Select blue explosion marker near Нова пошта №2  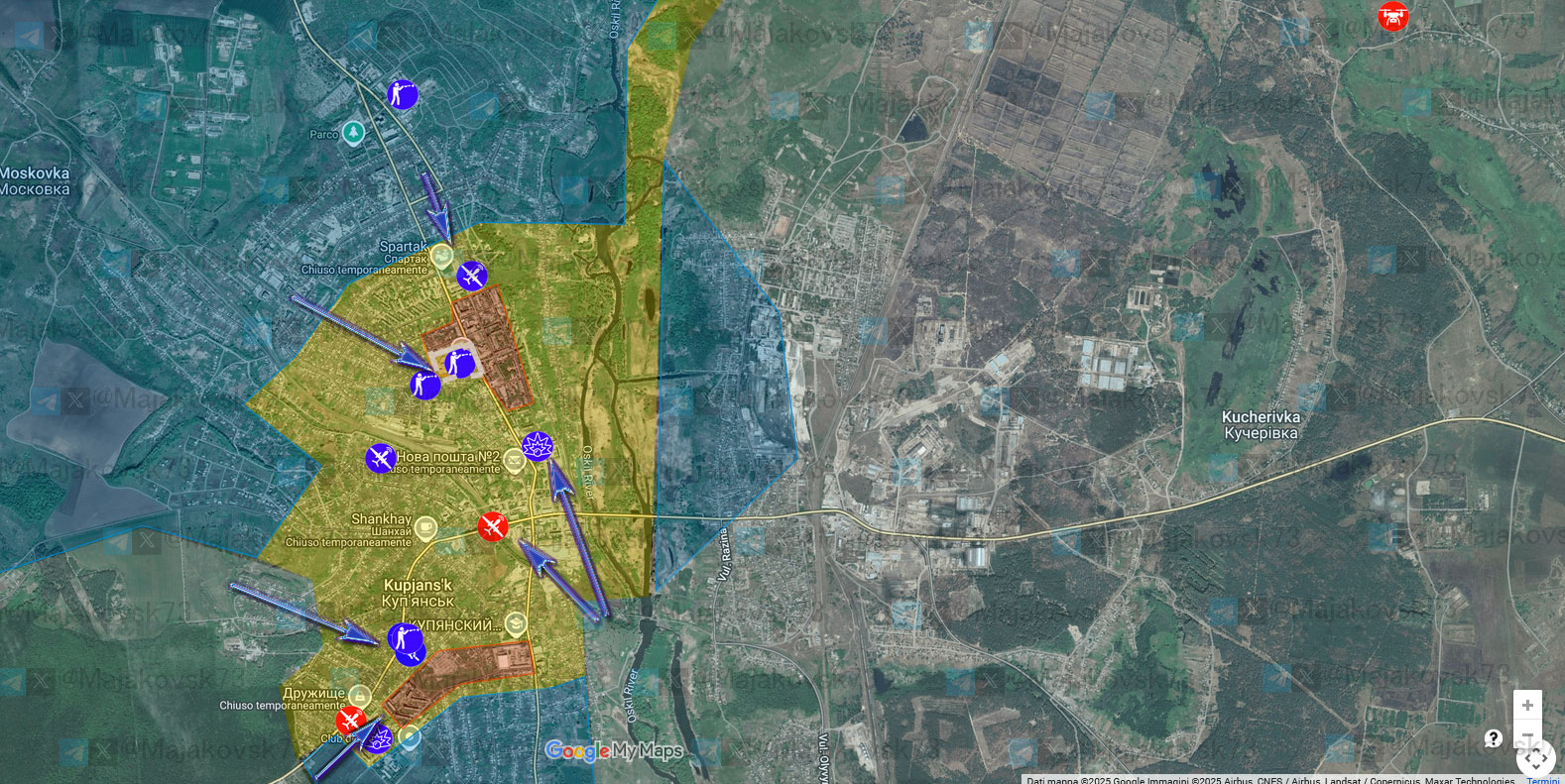[x=537, y=446]
